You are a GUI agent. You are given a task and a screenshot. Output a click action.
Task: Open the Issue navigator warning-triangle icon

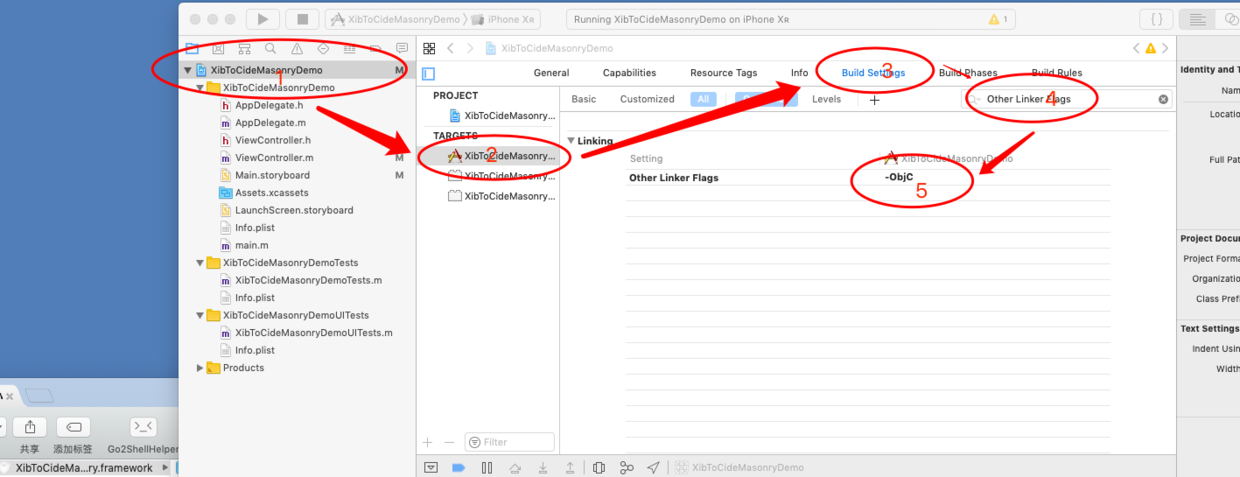tap(297, 48)
